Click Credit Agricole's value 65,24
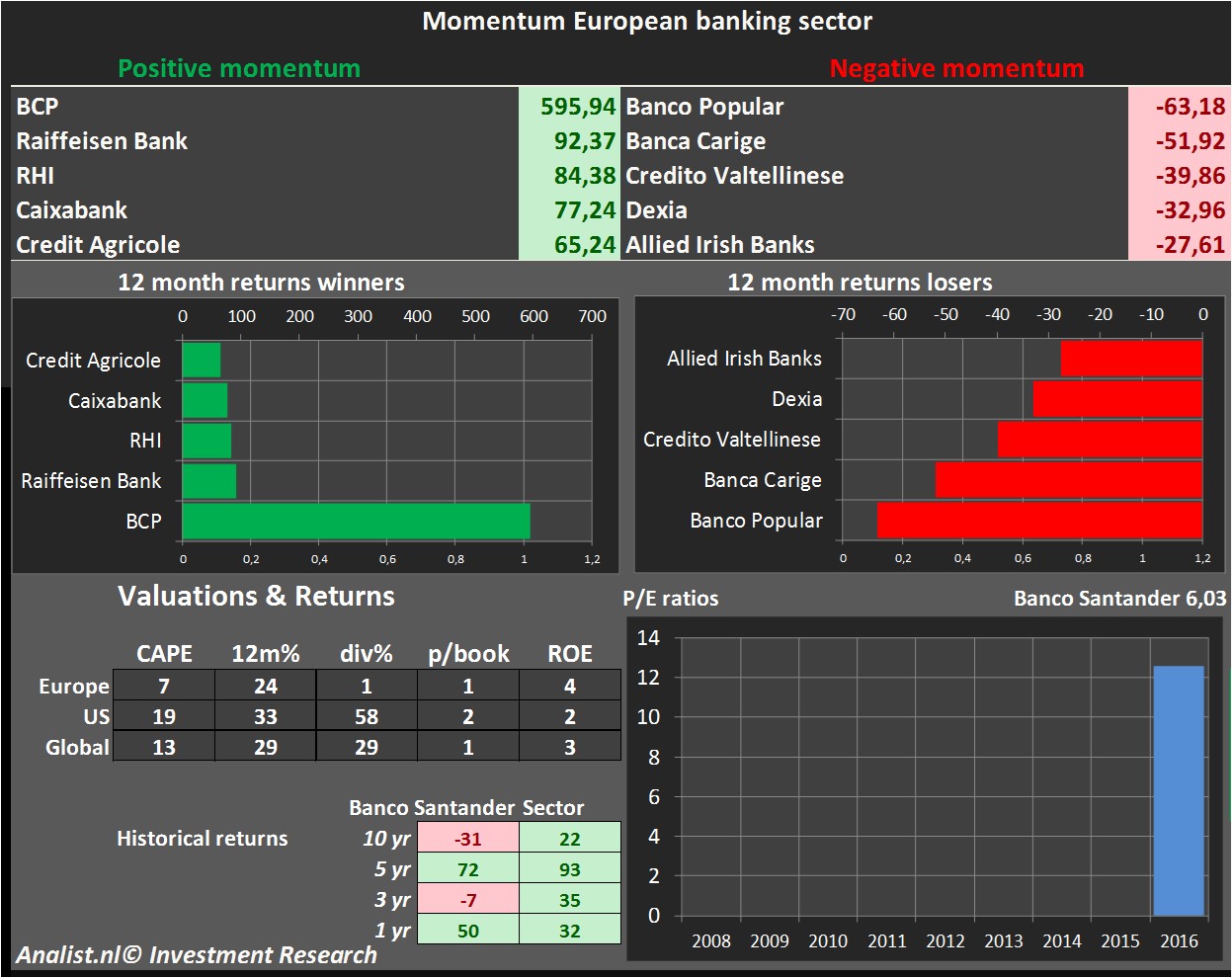Viewport: 1232px width, 978px height. coord(569,244)
